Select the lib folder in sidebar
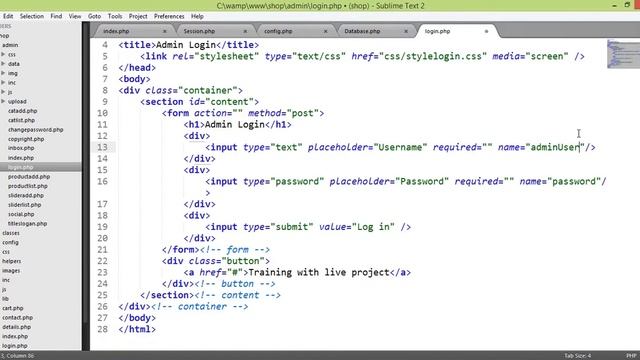 [5, 298]
